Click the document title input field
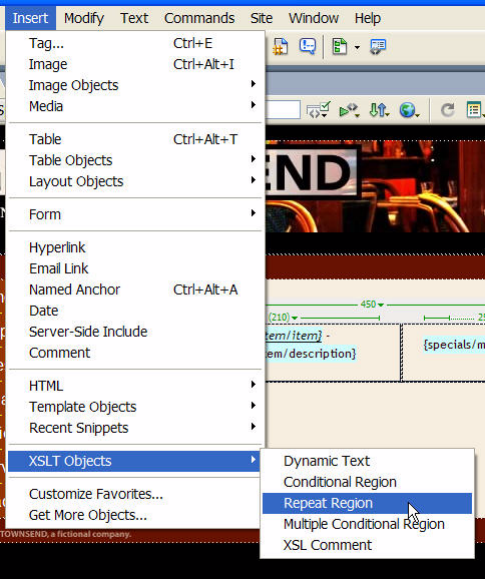This screenshot has width=485, height=579. [282, 110]
